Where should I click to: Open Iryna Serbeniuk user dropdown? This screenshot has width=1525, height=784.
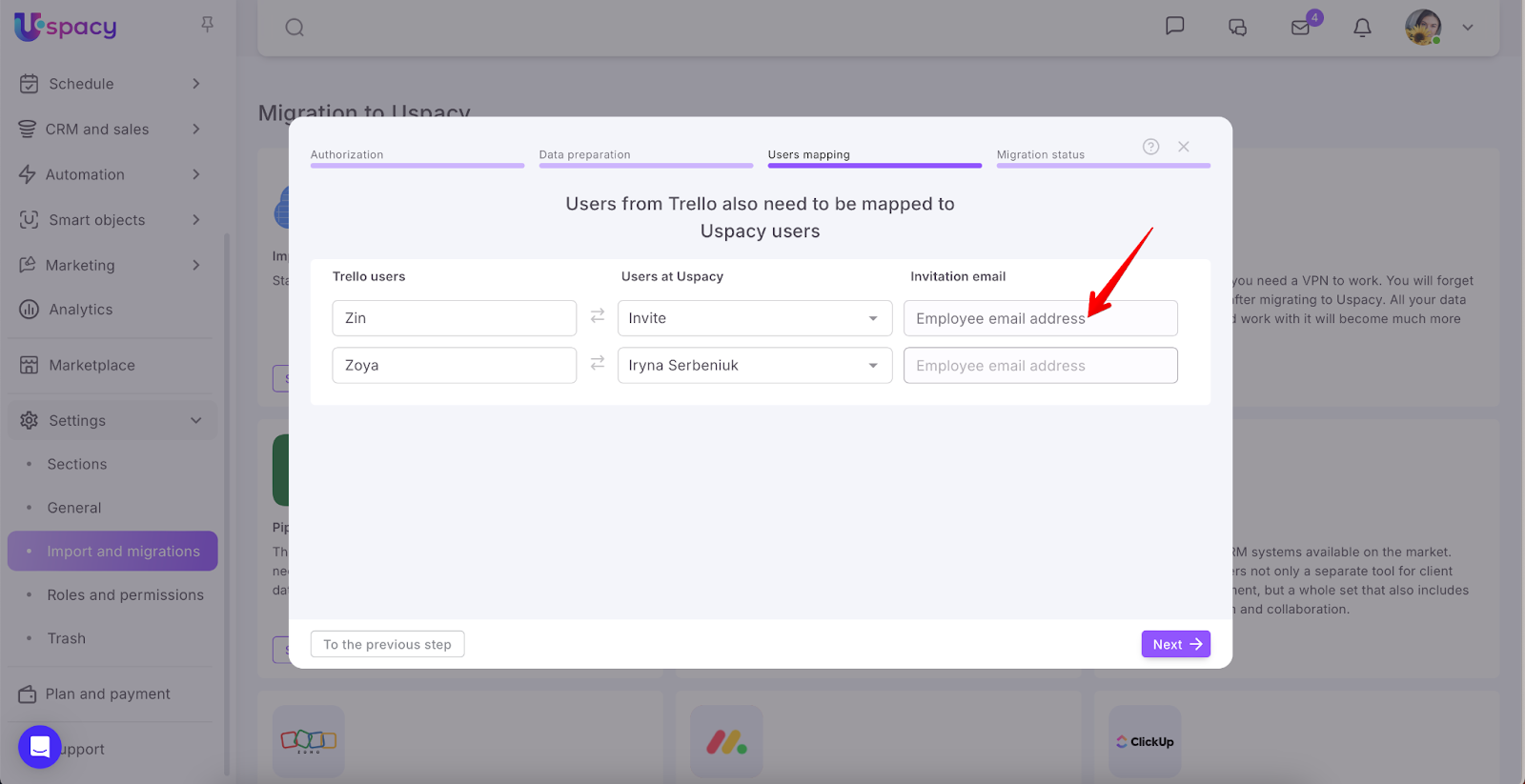(x=754, y=366)
